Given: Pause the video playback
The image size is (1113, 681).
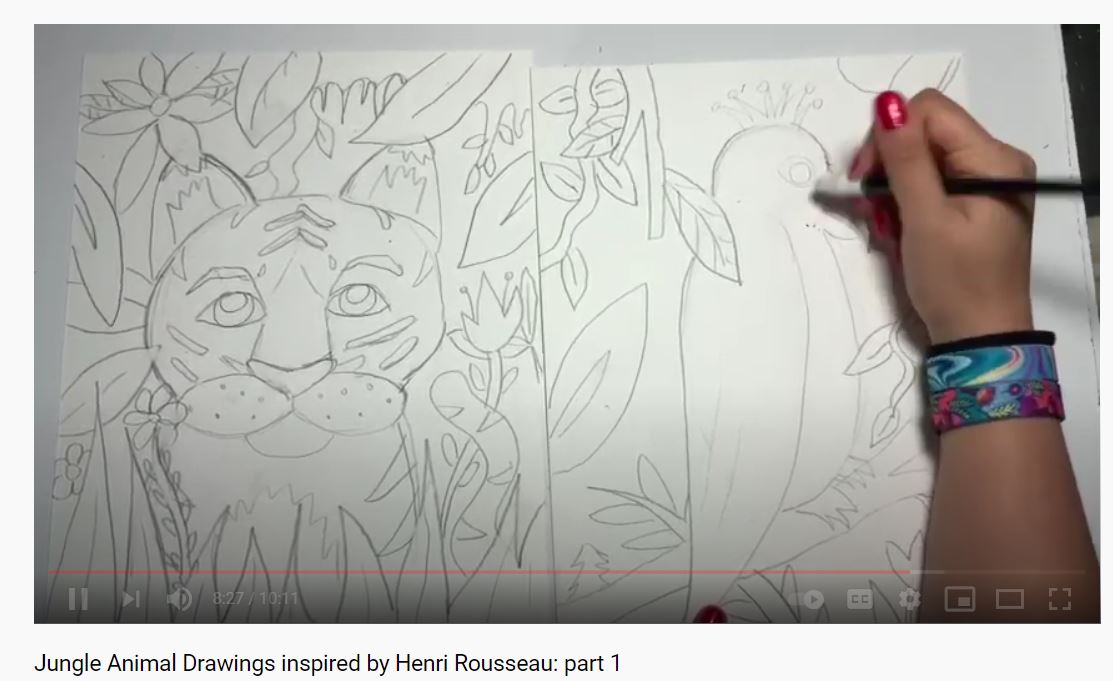Looking at the screenshot, I should tap(78, 599).
